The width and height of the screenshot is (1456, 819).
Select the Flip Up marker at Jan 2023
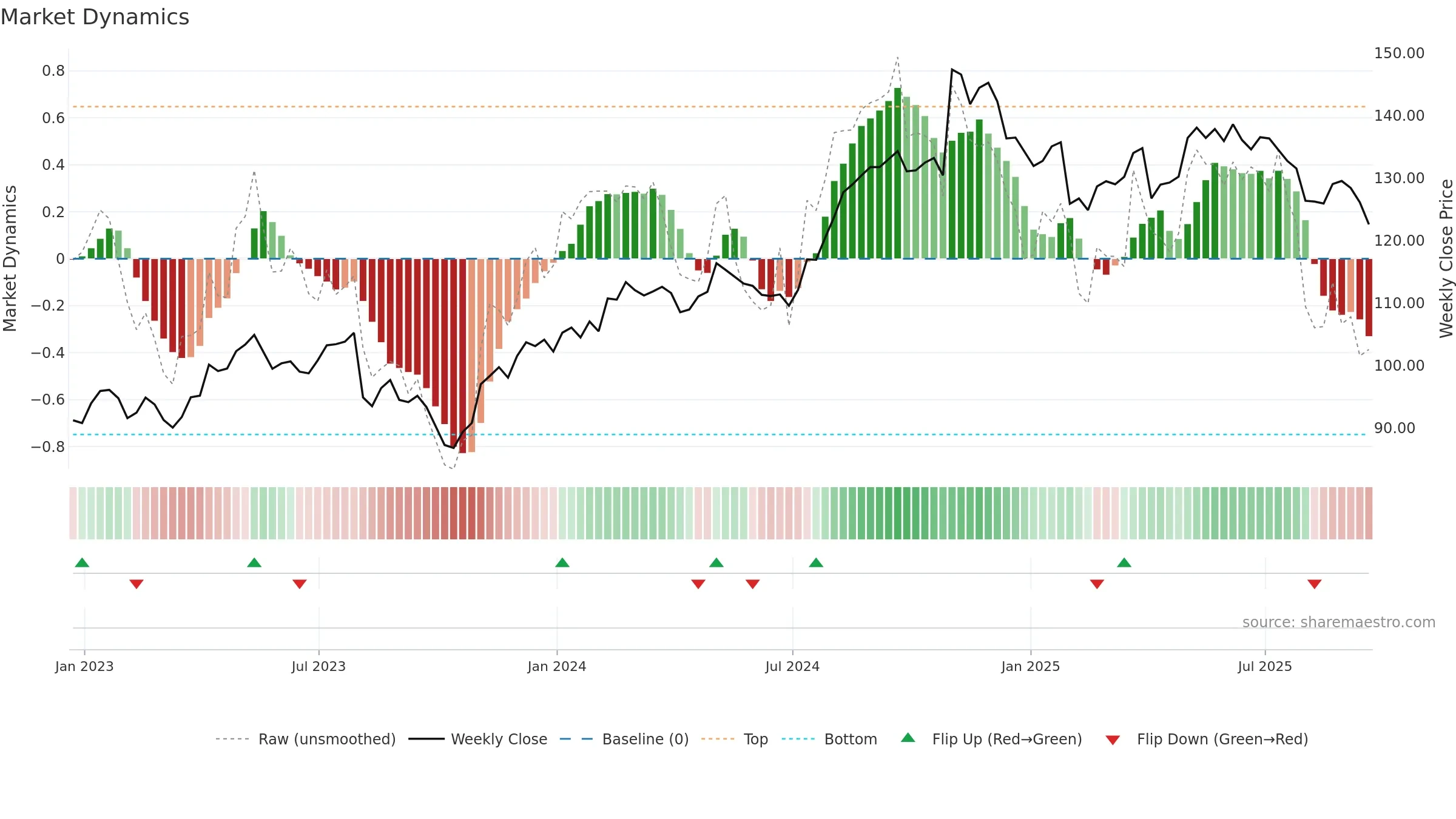point(82,562)
